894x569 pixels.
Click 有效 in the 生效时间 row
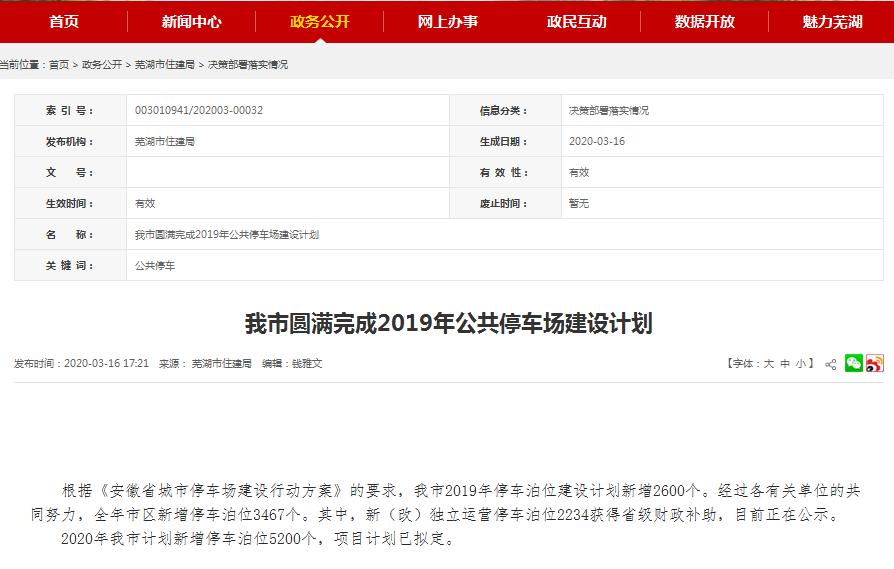[145, 203]
